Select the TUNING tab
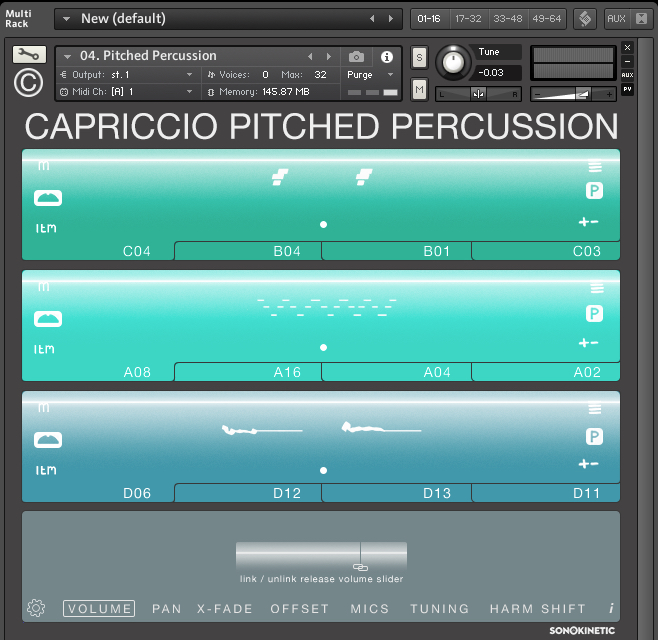 [439, 609]
